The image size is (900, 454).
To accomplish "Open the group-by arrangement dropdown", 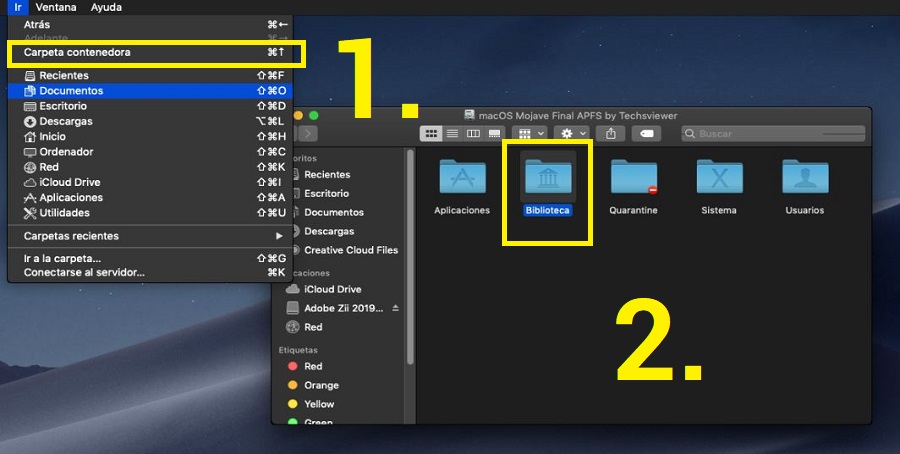I will [529, 134].
